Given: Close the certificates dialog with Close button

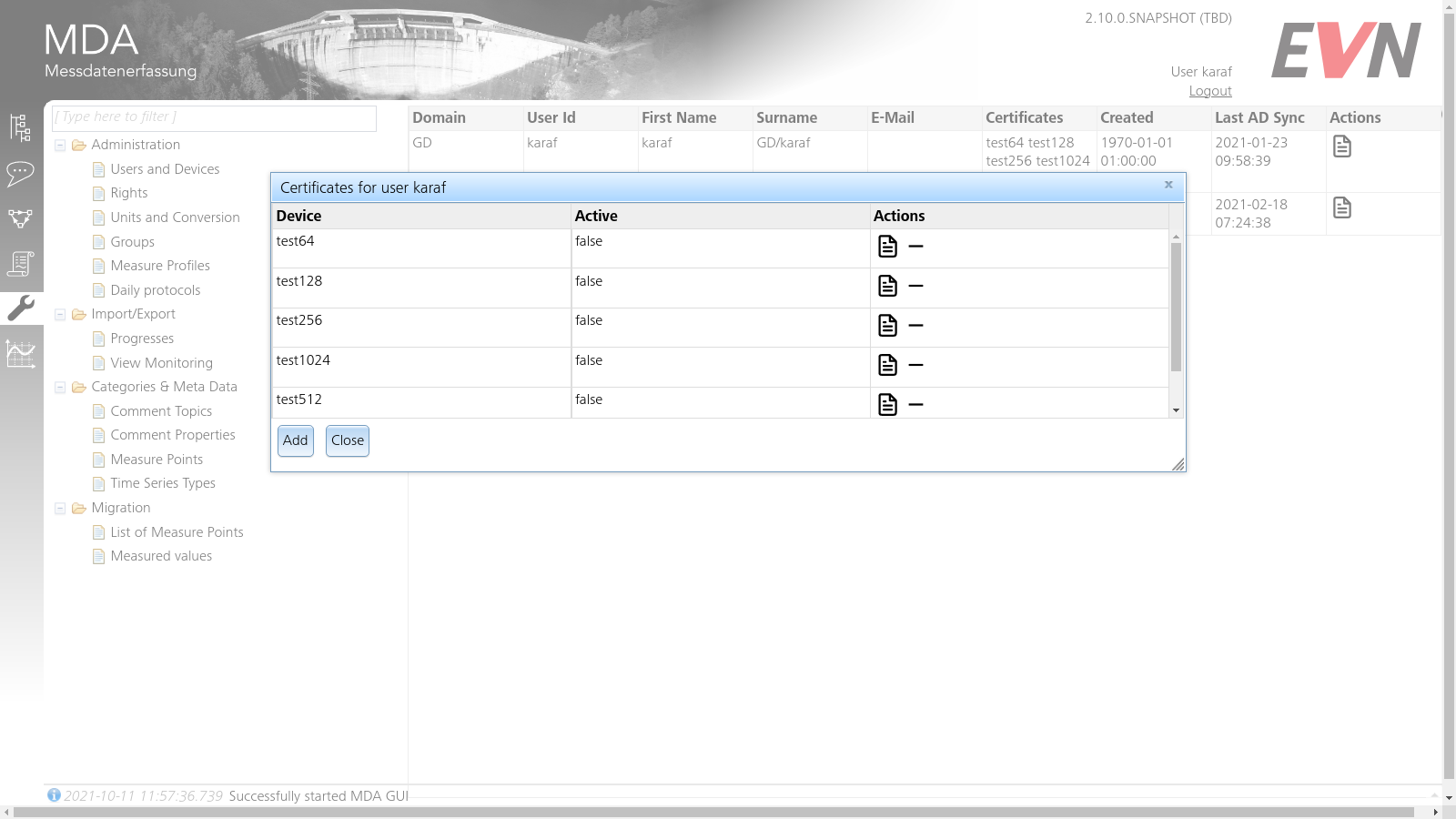Looking at the screenshot, I should click(x=347, y=440).
